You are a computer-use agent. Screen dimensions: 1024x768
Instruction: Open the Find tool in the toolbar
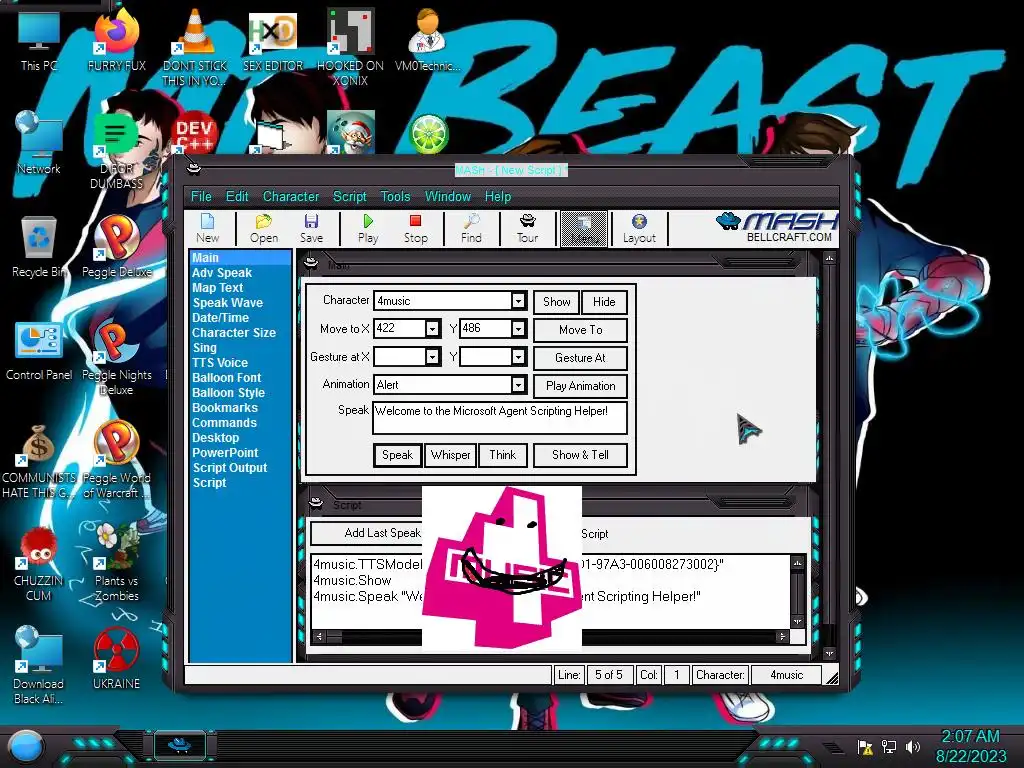point(471,229)
